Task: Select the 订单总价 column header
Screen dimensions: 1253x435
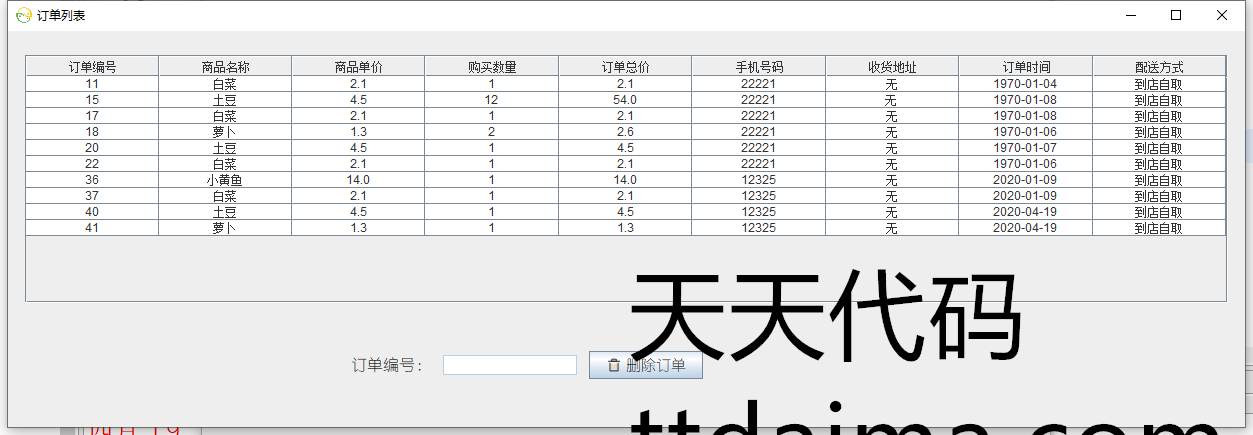Action: [625, 67]
